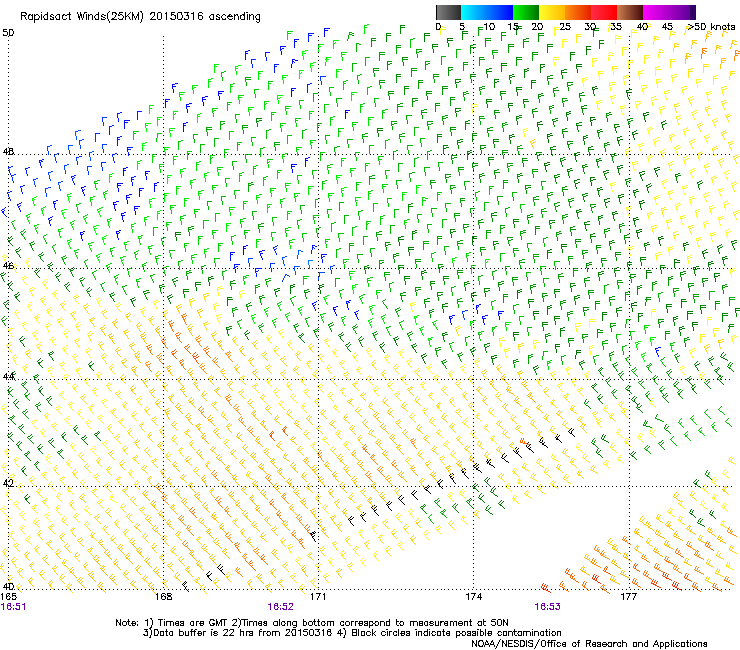
Task: Click the yellow 20-25 knots color segment
Action: (552, 12)
